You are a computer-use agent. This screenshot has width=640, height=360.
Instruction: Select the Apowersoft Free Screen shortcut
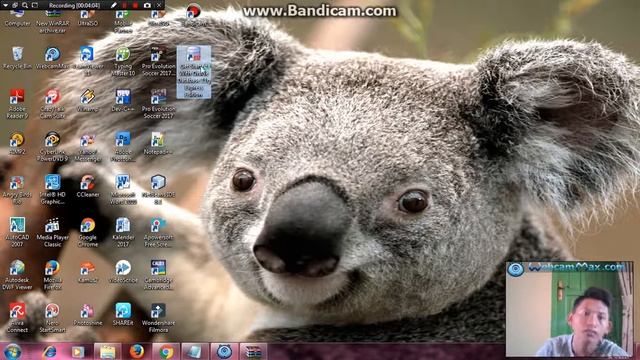[158, 232]
